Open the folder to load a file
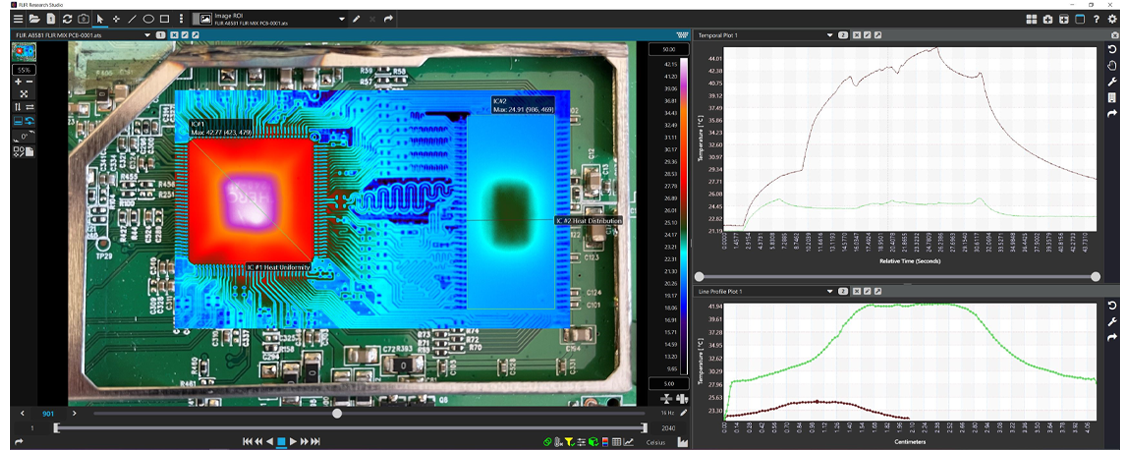 pyautogui.click(x=34, y=19)
